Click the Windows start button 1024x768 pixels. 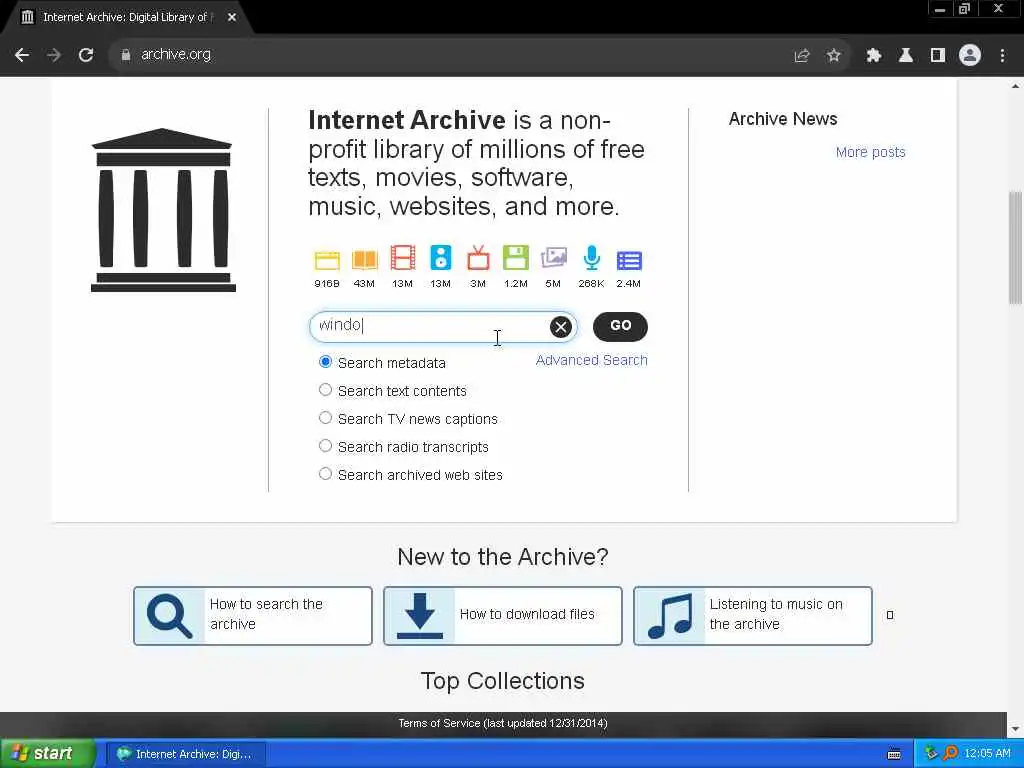click(x=46, y=754)
